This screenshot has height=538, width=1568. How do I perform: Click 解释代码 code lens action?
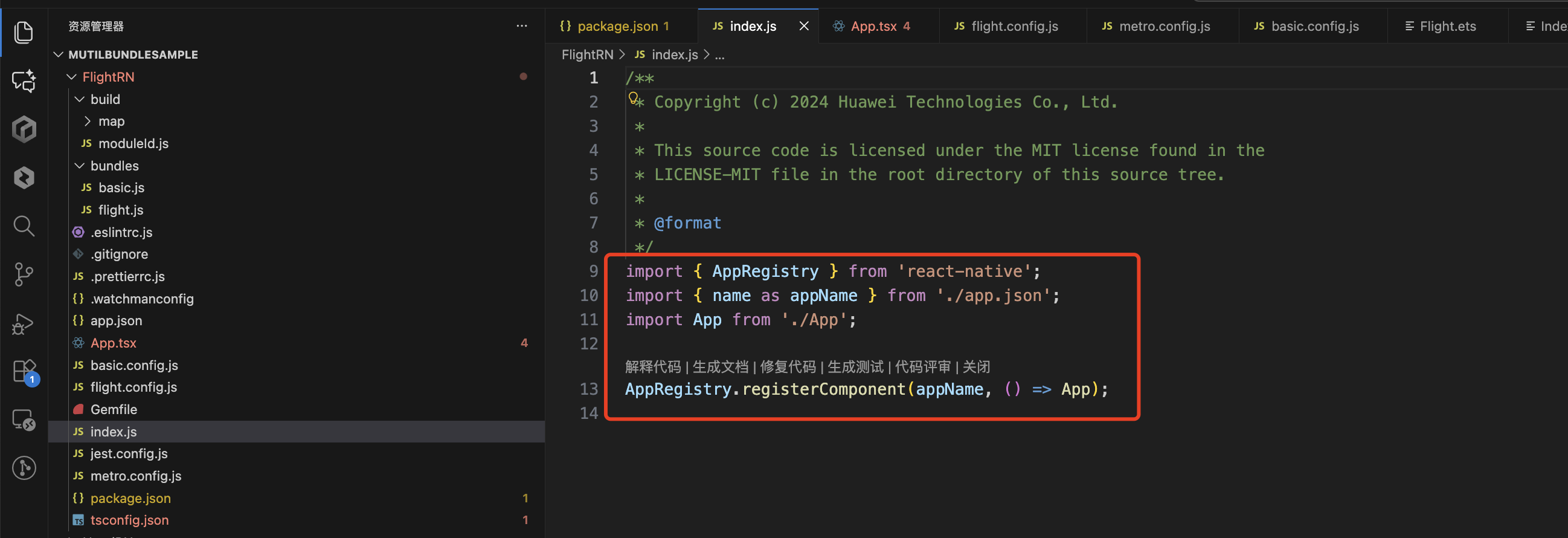click(652, 367)
